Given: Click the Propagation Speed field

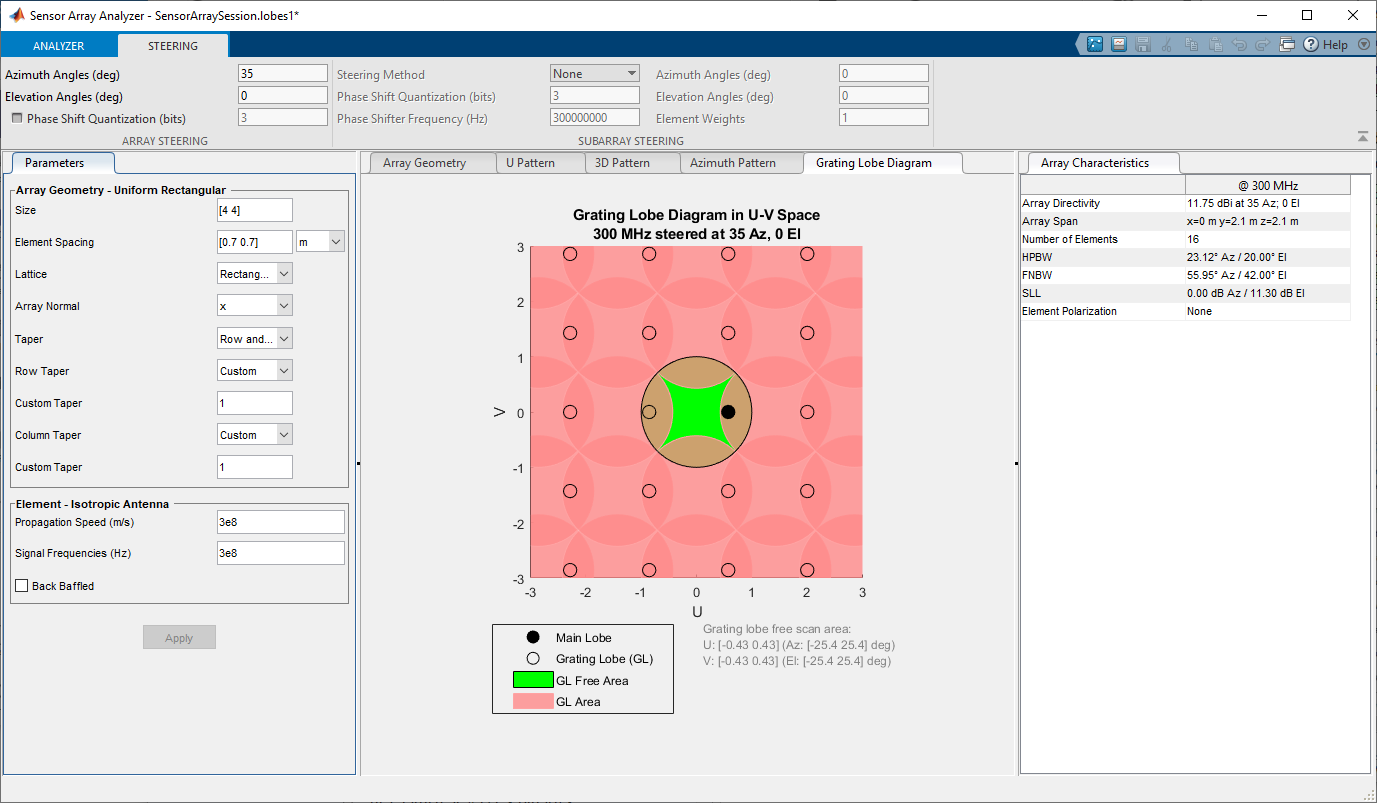Looking at the screenshot, I should tap(281, 522).
